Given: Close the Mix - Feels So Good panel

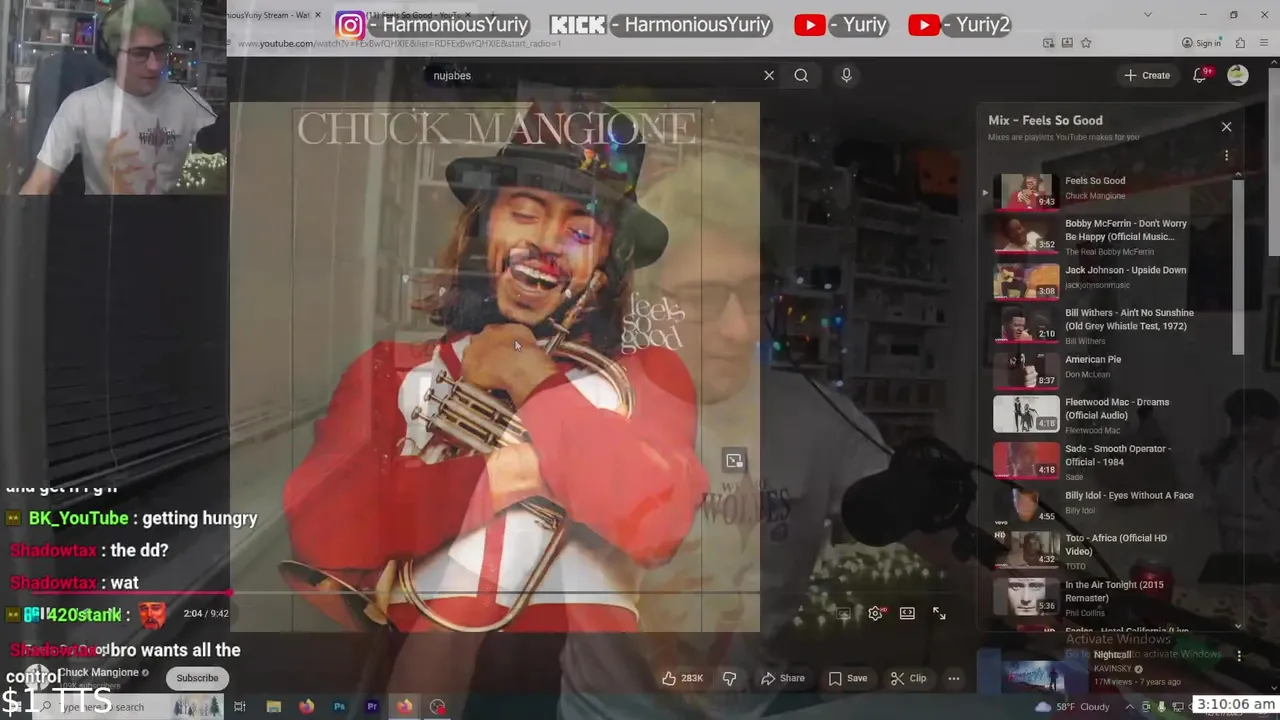Looking at the screenshot, I should pos(1226,127).
